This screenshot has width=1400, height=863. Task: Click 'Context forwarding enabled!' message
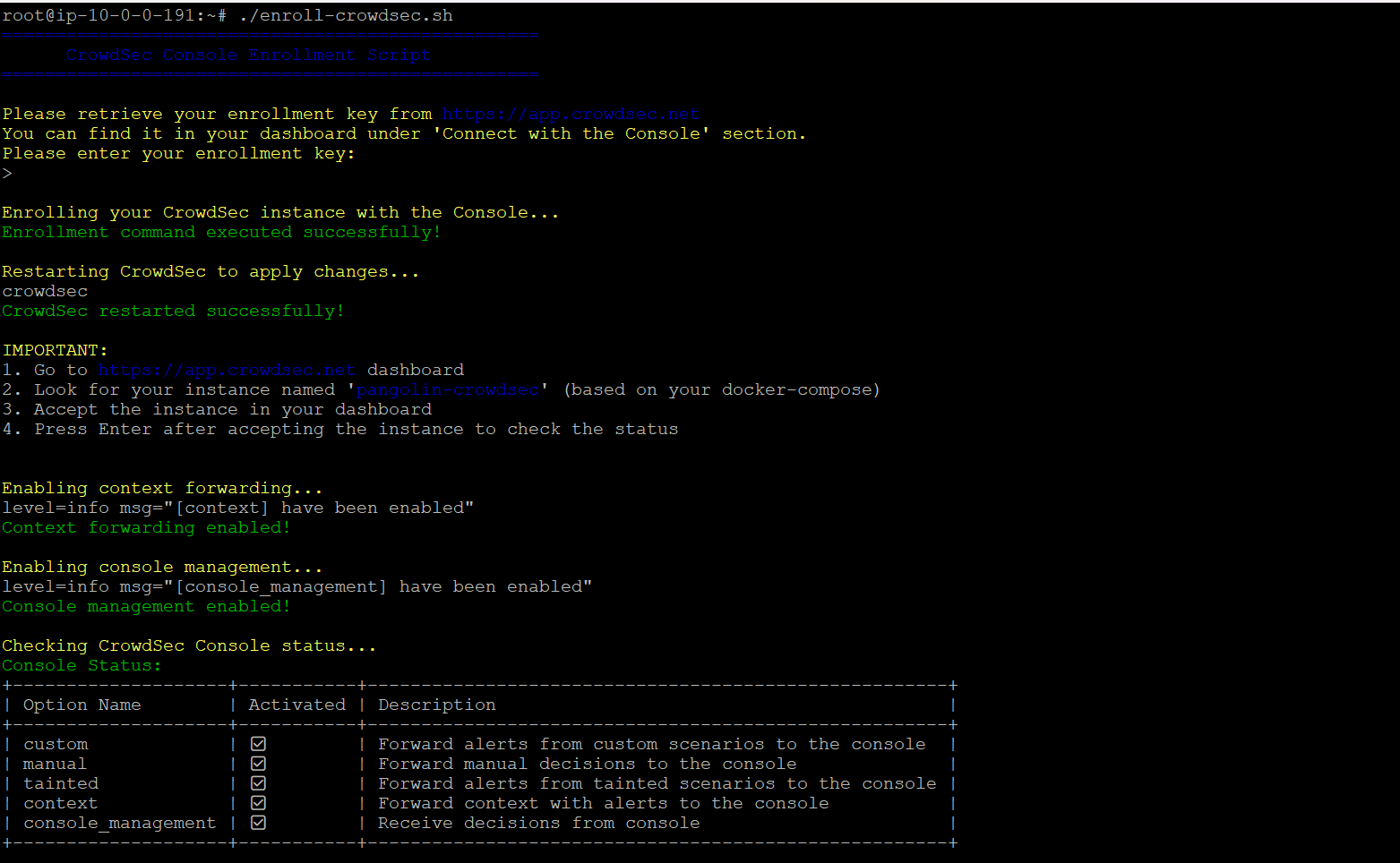(x=146, y=527)
